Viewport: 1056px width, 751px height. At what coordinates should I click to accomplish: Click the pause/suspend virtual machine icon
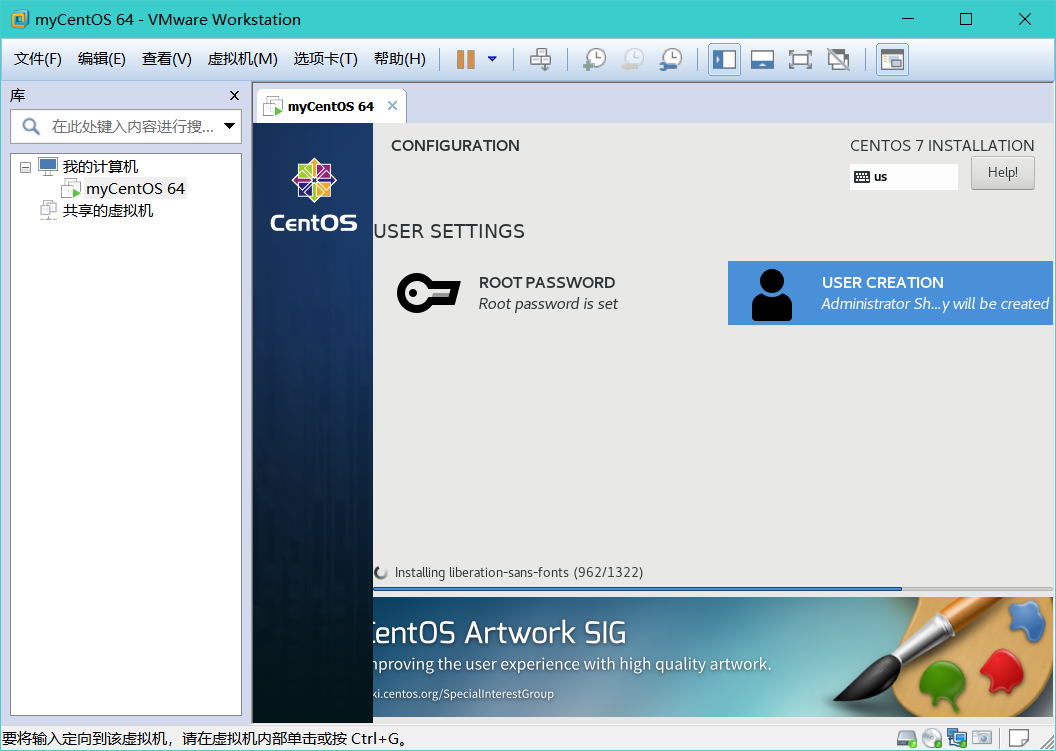tap(465, 59)
